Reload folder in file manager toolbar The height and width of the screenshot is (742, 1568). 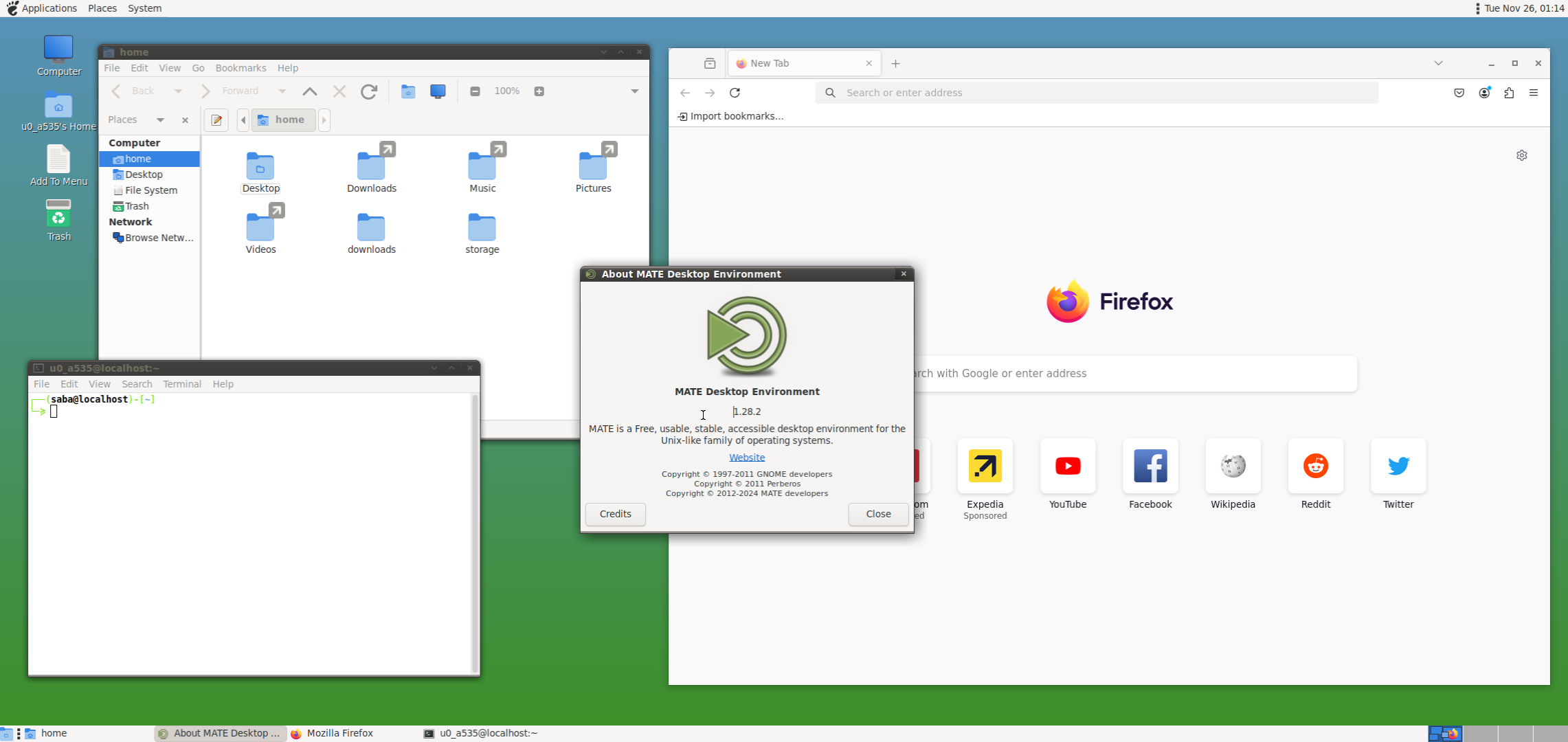click(369, 91)
